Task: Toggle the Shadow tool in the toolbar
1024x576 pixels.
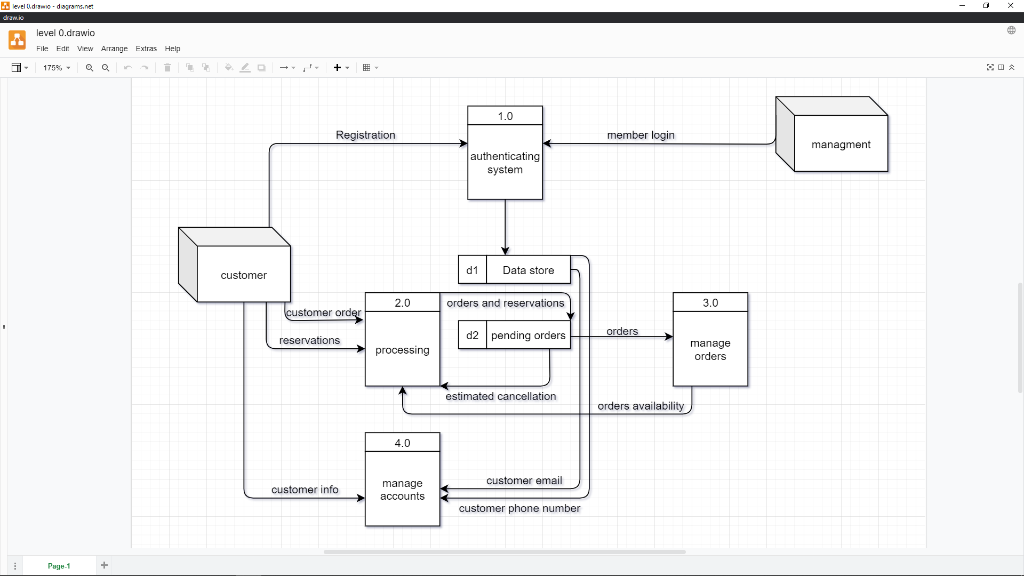Action: pyautogui.click(x=262, y=67)
